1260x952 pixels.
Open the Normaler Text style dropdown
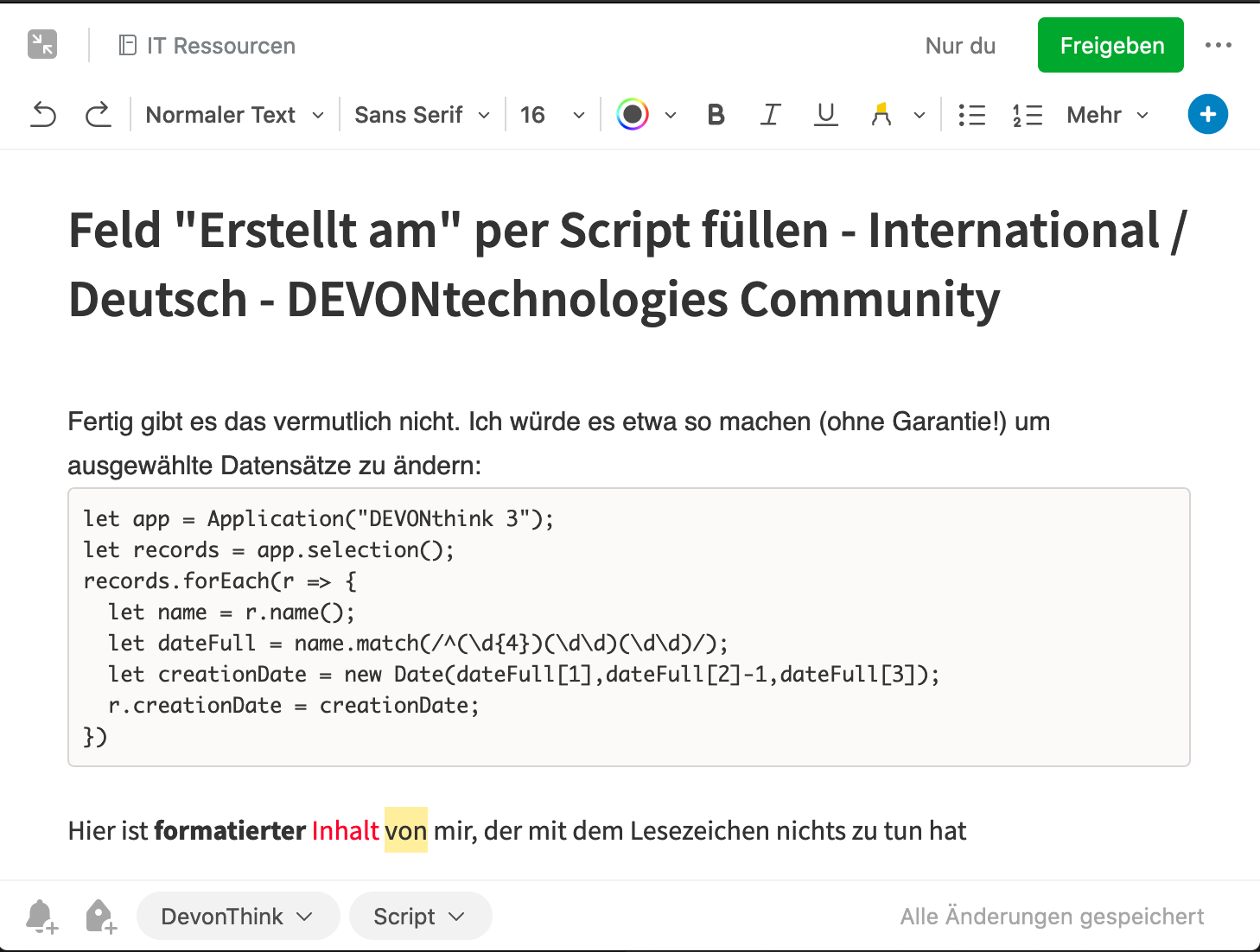tap(234, 115)
